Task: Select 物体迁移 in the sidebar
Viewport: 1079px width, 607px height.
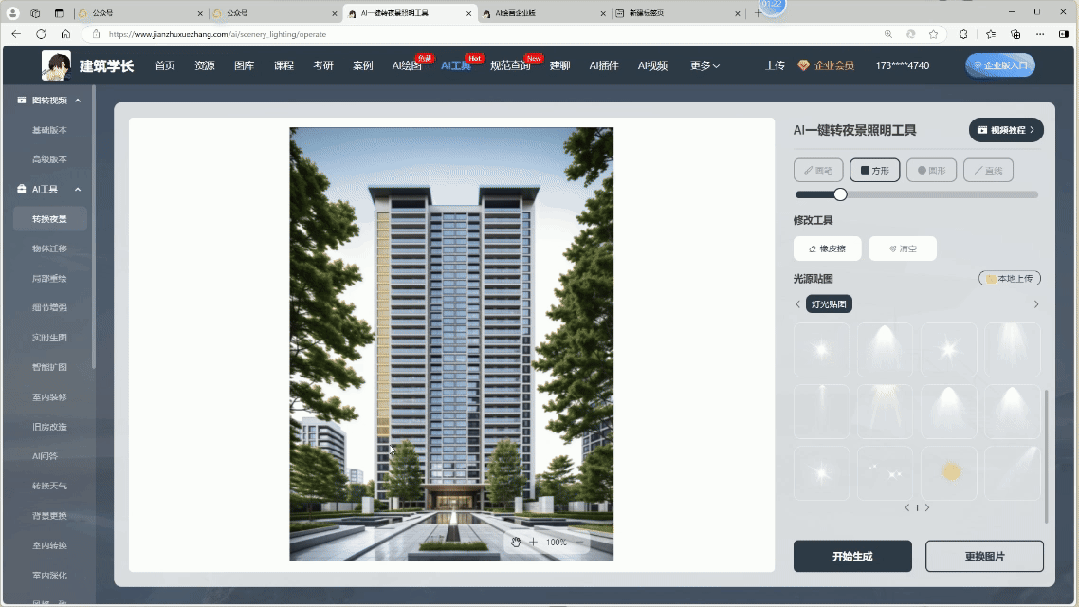Action: click(x=49, y=248)
